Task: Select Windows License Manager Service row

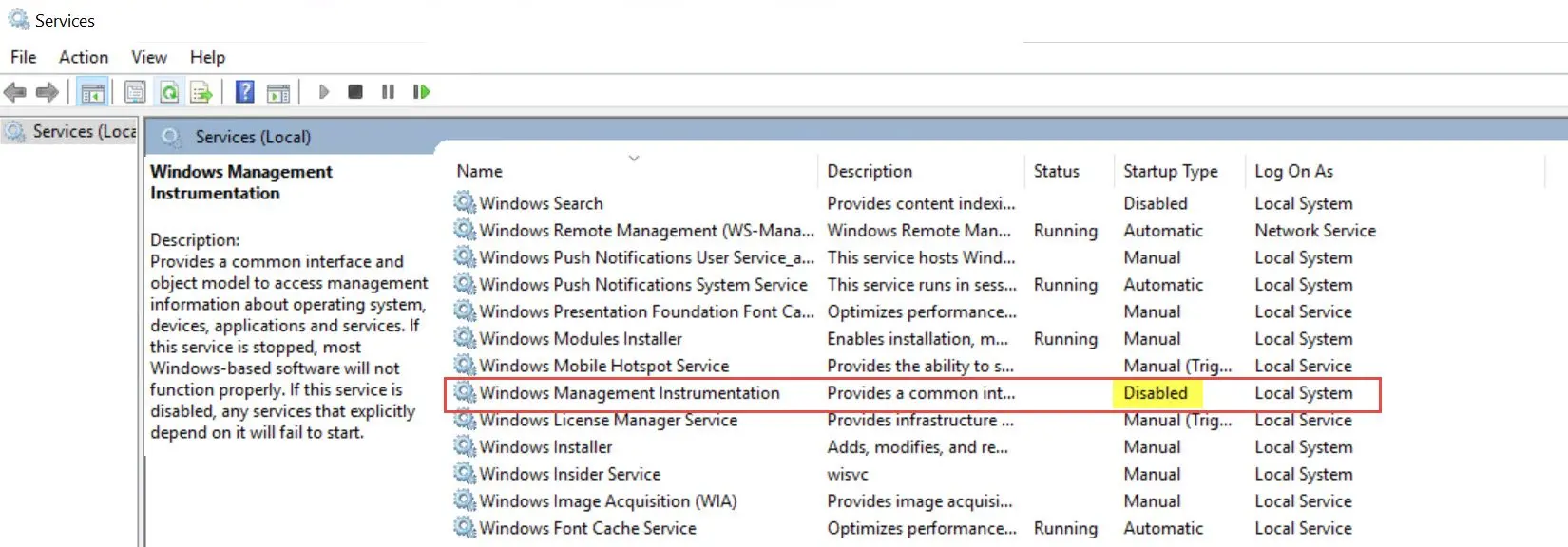Action: click(914, 420)
